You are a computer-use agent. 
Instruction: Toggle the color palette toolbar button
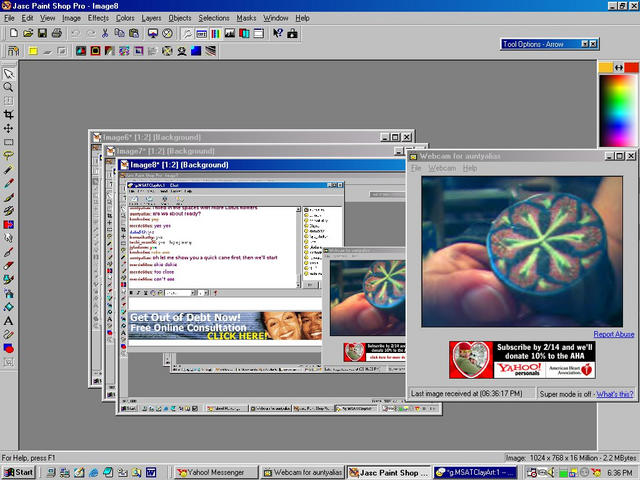coord(216,33)
